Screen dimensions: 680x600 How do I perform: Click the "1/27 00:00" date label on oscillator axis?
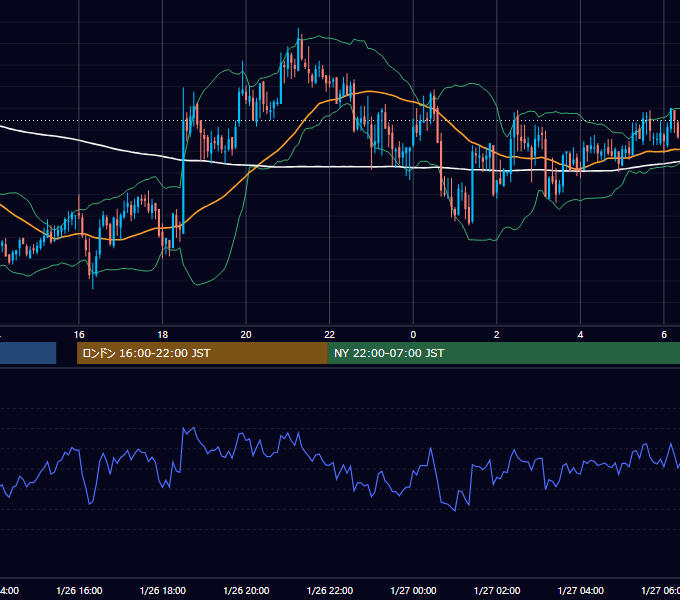pos(413,590)
